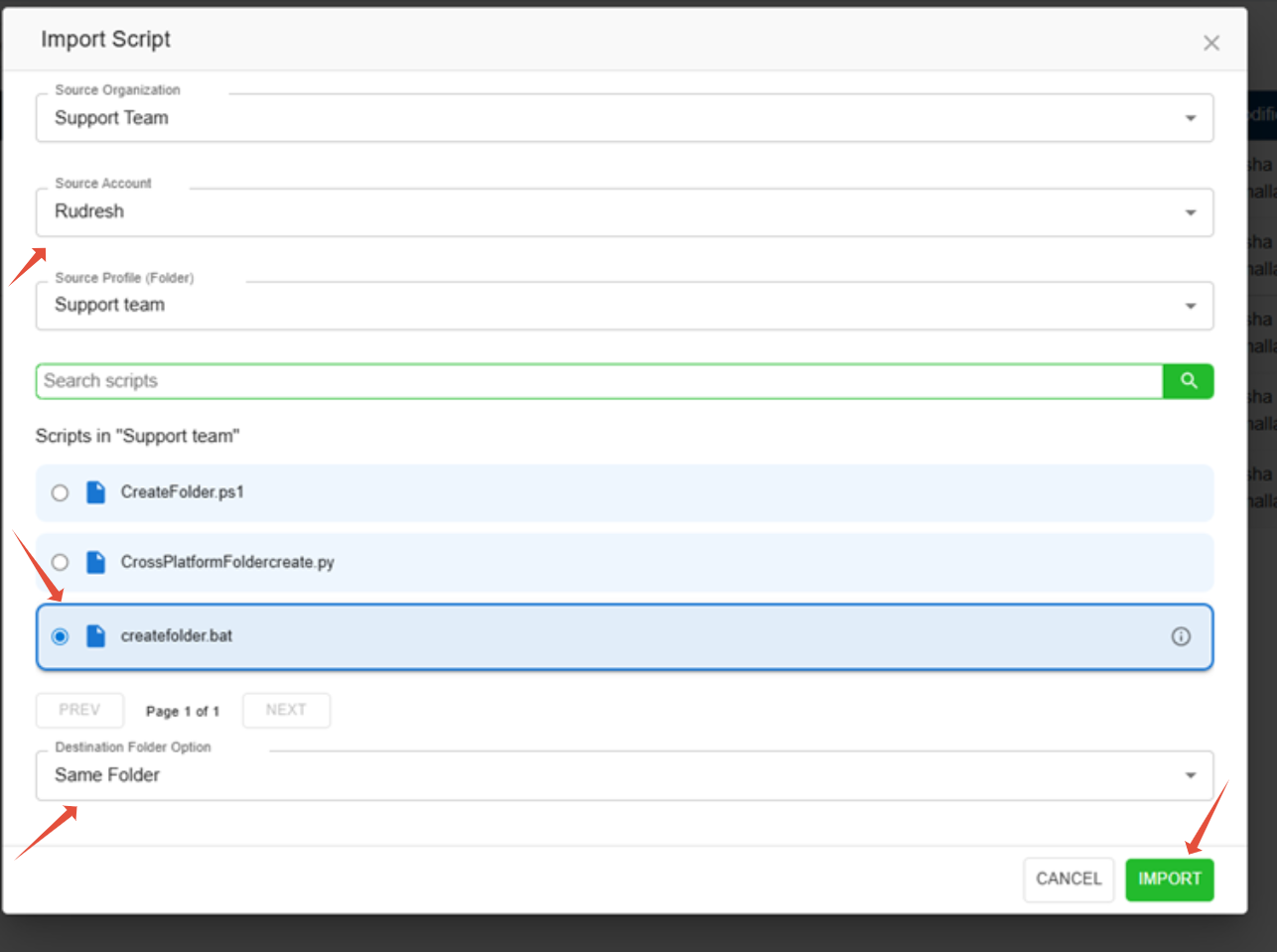The width and height of the screenshot is (1277, 952).
Task: Go to the NEXT page
Action: pyautogui.click(x=286, y=711)
